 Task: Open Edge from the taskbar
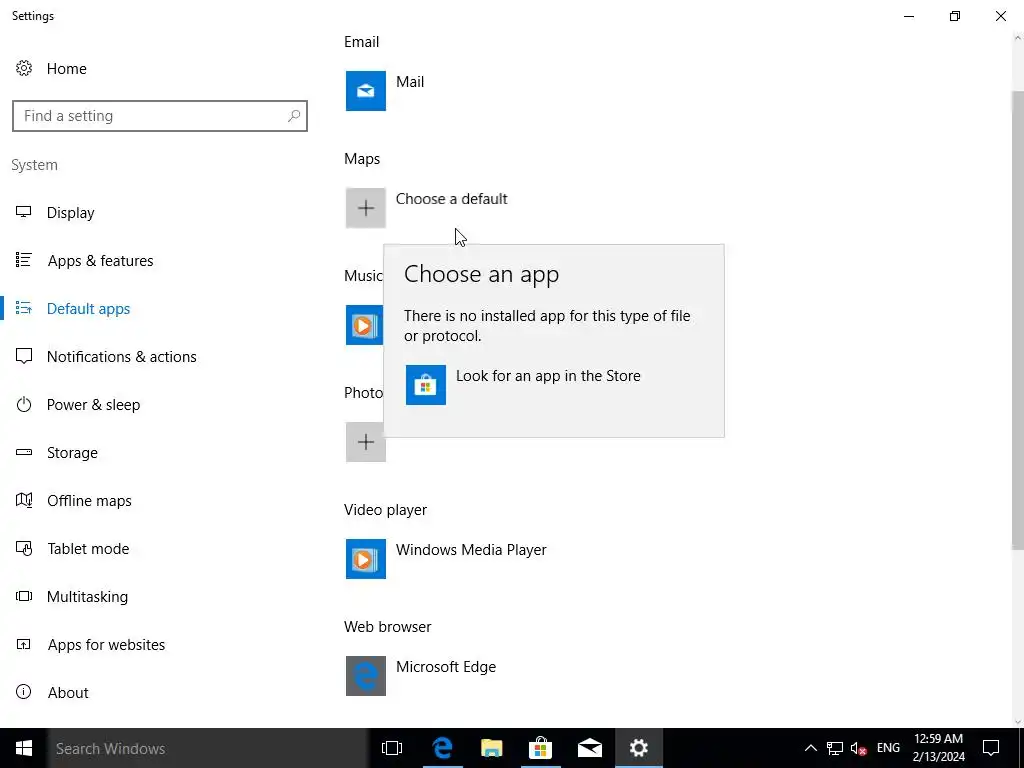click(x=442, y=748)
